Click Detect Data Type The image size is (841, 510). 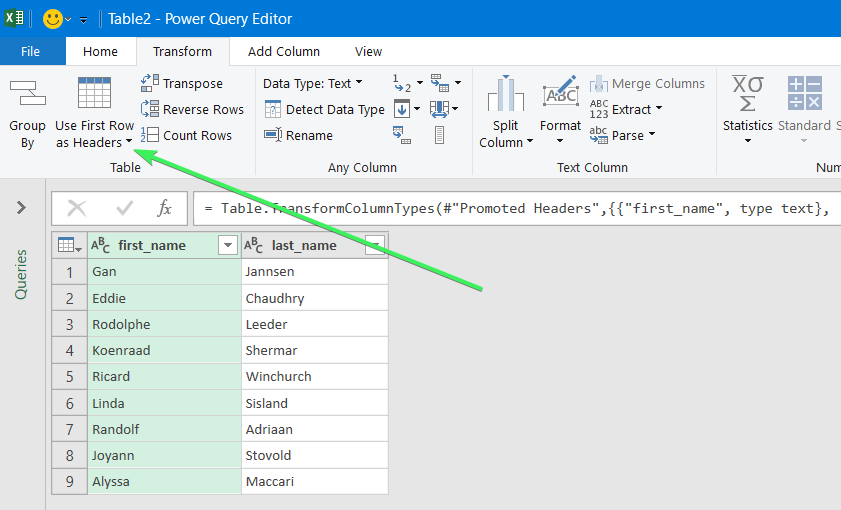click(x=324, y=109)
